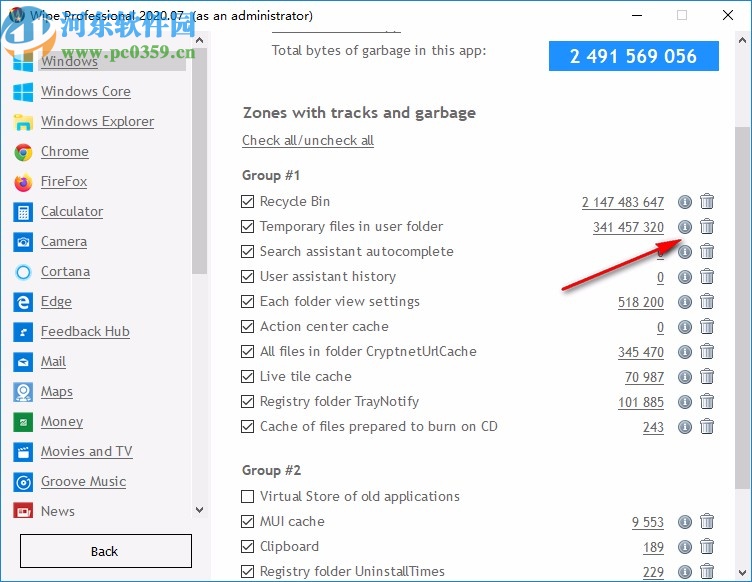Toggle Live tile cache checkbox
The image size is (752, 582).
[247, 376]
